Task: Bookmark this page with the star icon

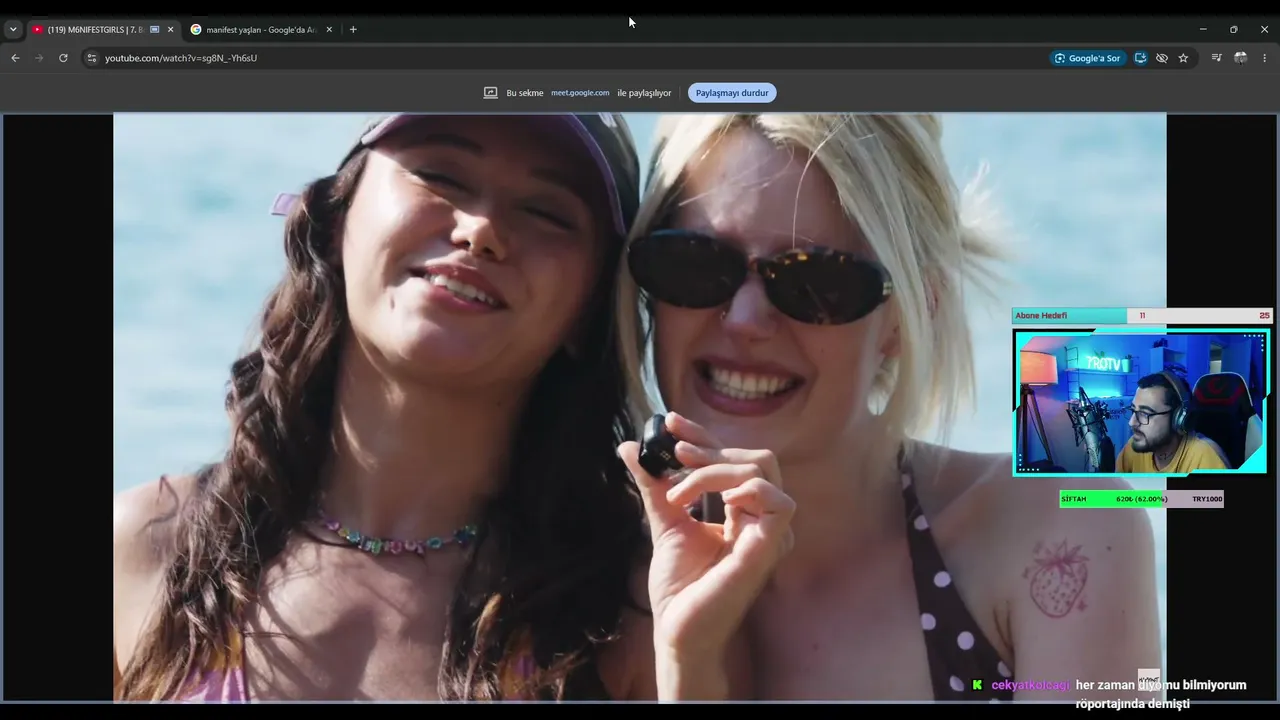Action: [x=1183, y=58]
